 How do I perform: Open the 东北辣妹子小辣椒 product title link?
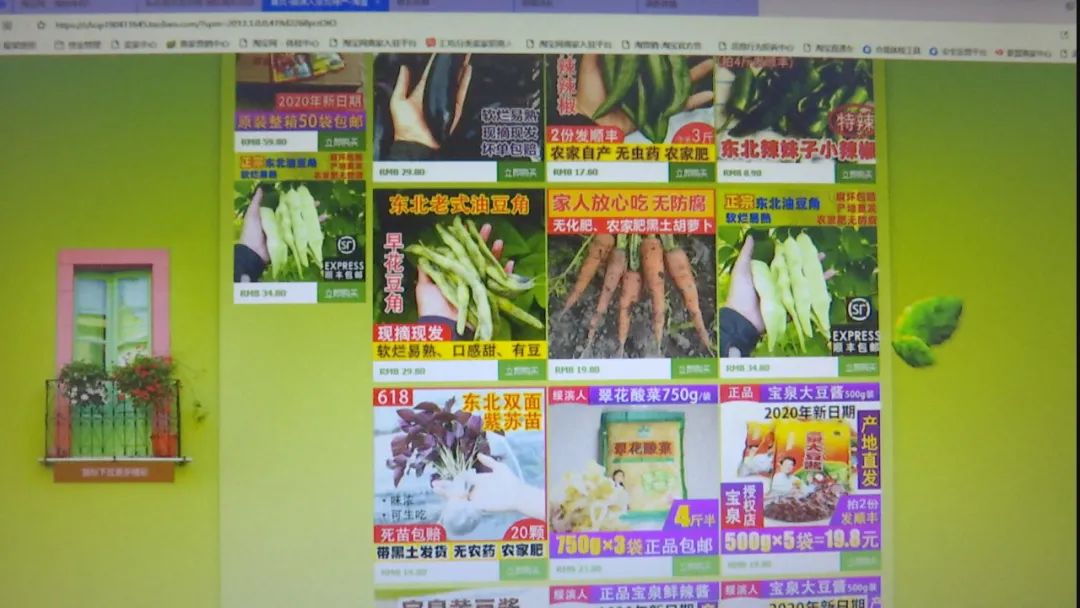(800, 150)
